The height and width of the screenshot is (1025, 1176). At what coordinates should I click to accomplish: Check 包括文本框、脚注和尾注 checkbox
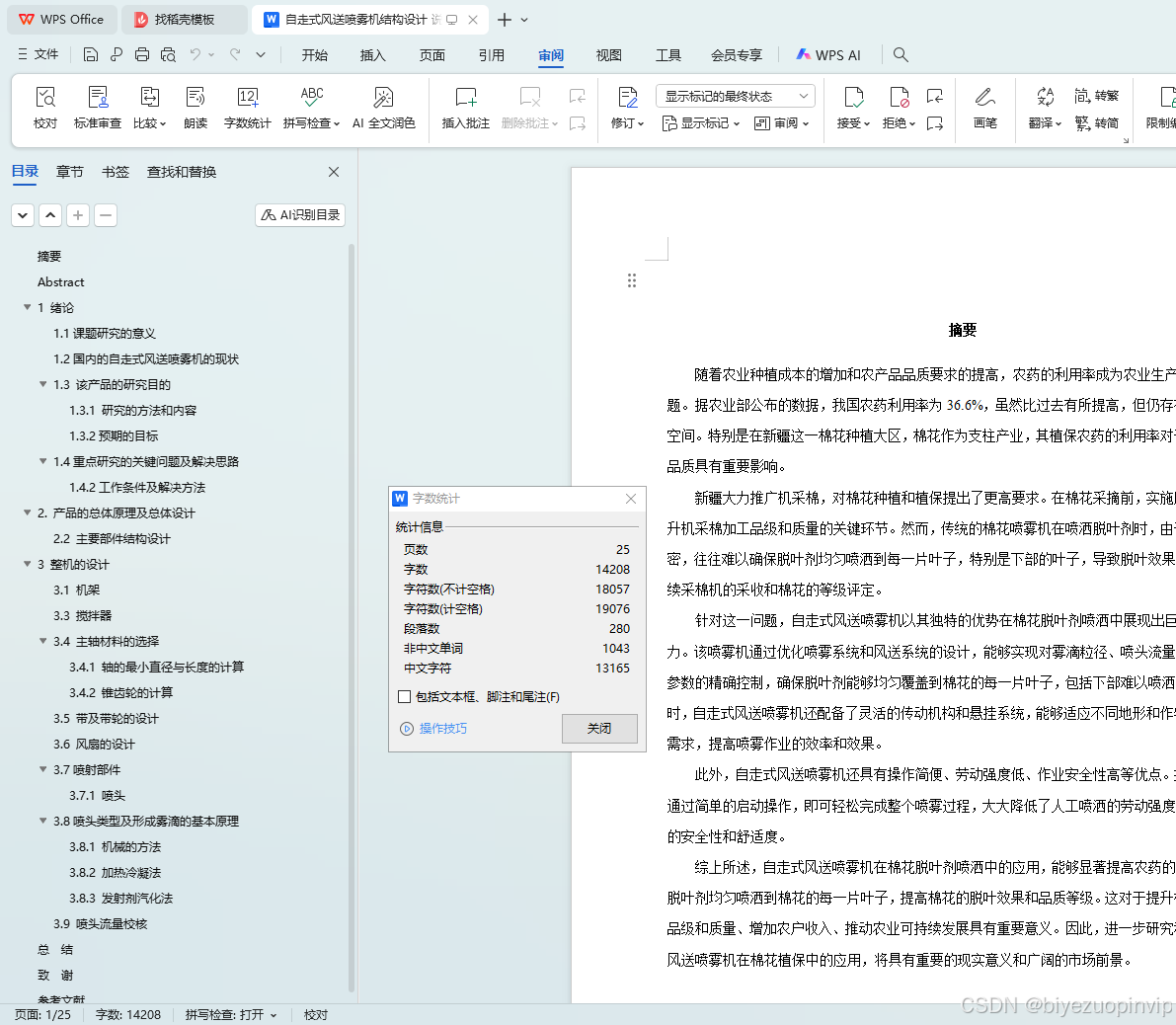coord(404,696)
